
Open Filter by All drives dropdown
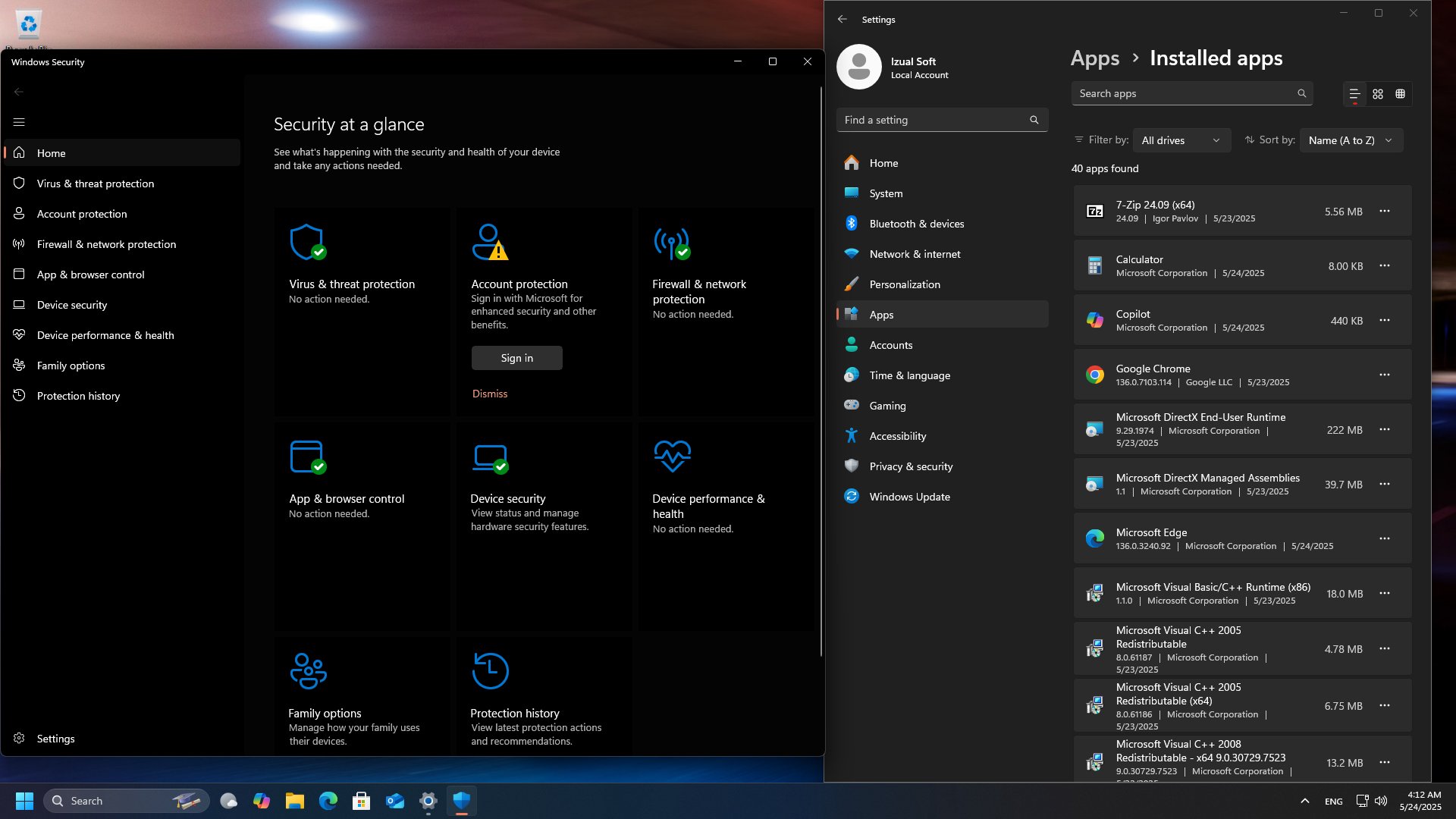click(1181, 140)
